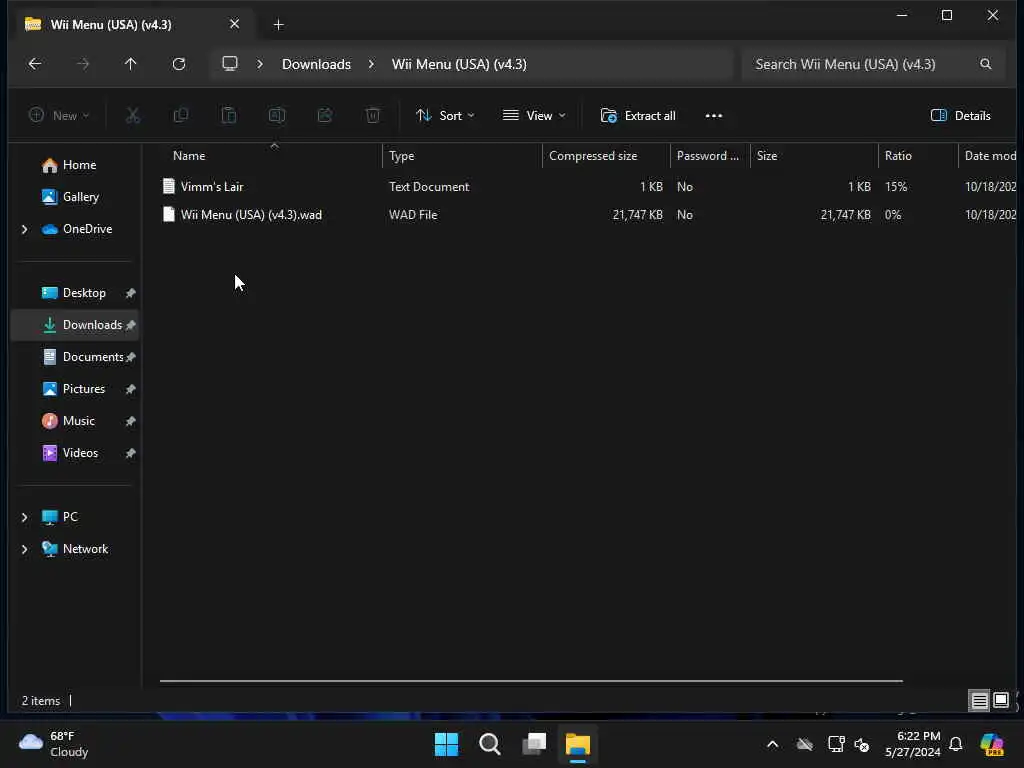Image resolution: width=1024 pixels, height=768 pixels.
Task: Open Copilot icon in taskbar corner
Action: 992,744
